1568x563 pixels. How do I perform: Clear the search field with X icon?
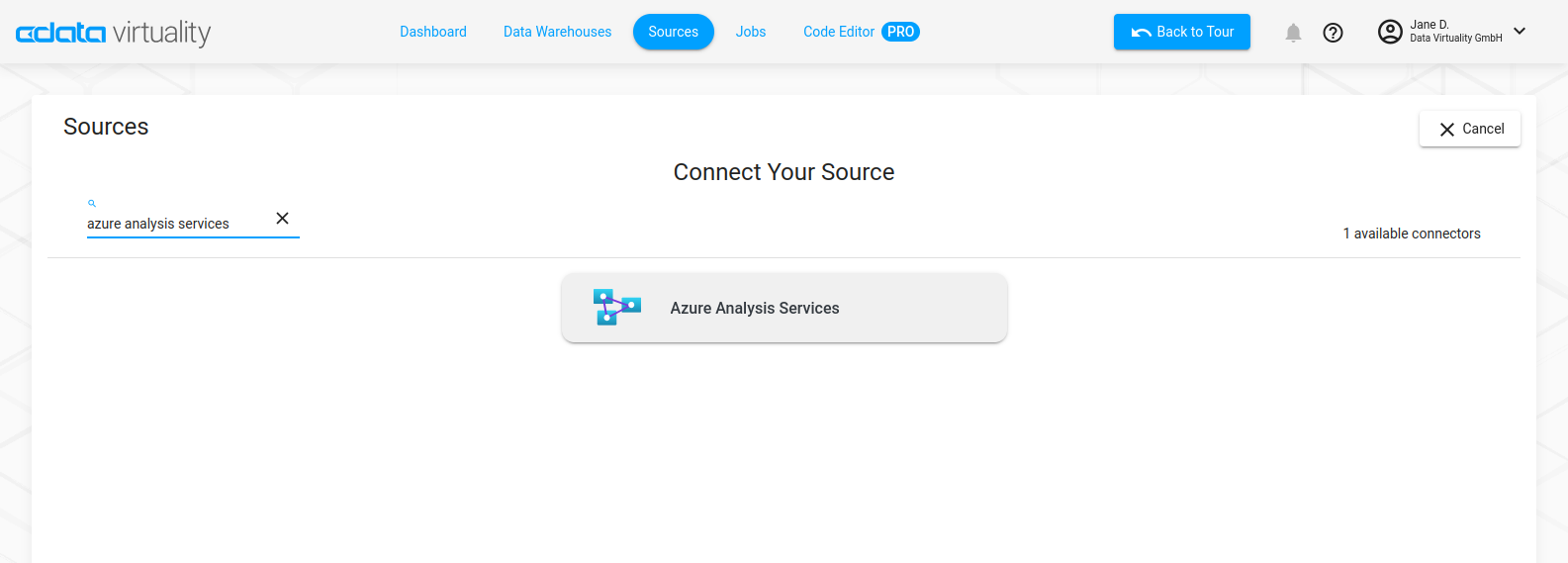point(282,219)
